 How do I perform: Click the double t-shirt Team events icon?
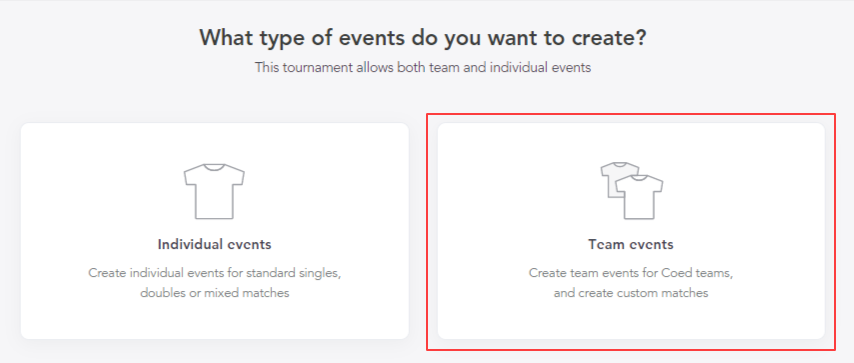click(631, 190)
